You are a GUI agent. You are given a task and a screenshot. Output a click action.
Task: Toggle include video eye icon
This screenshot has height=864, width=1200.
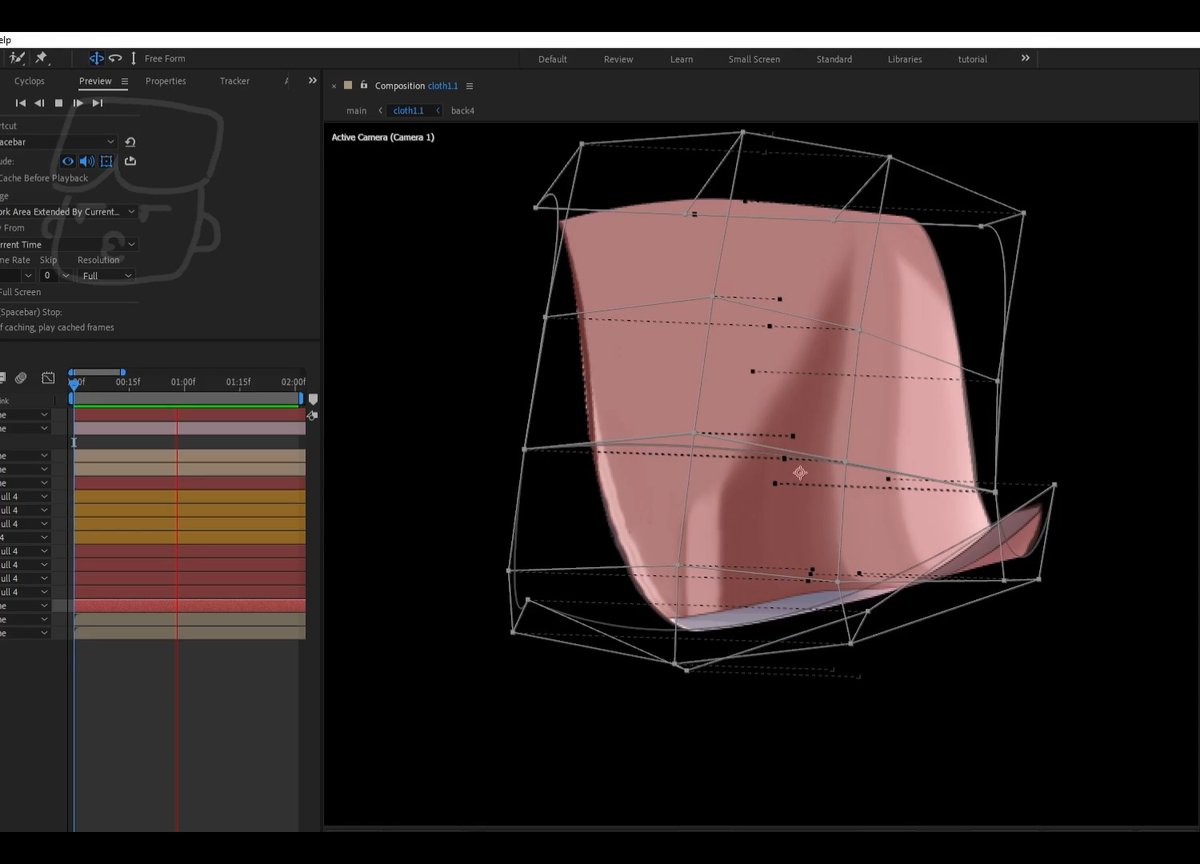point(68,161)
